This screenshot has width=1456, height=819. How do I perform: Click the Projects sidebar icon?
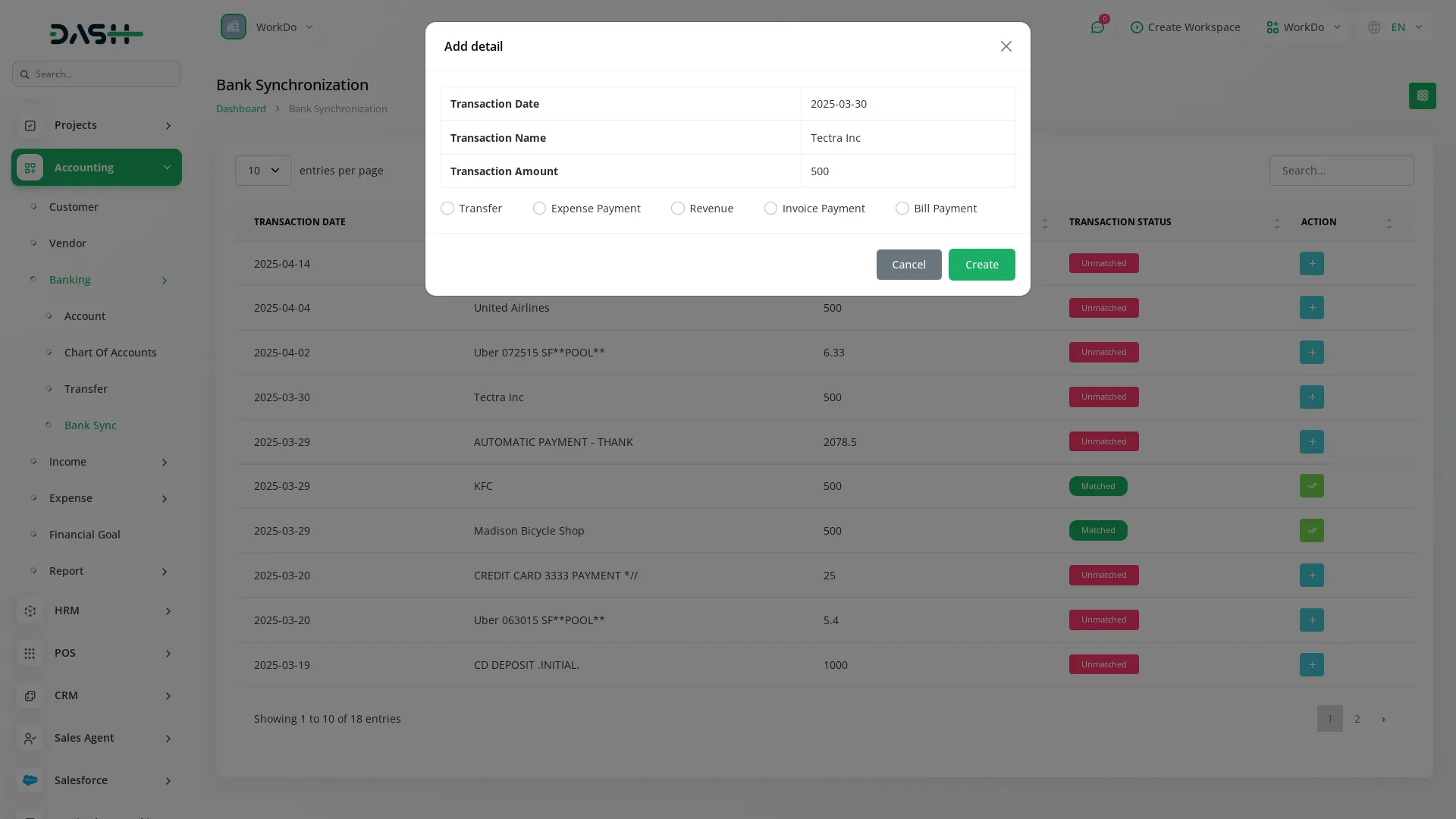pos(30,125)
